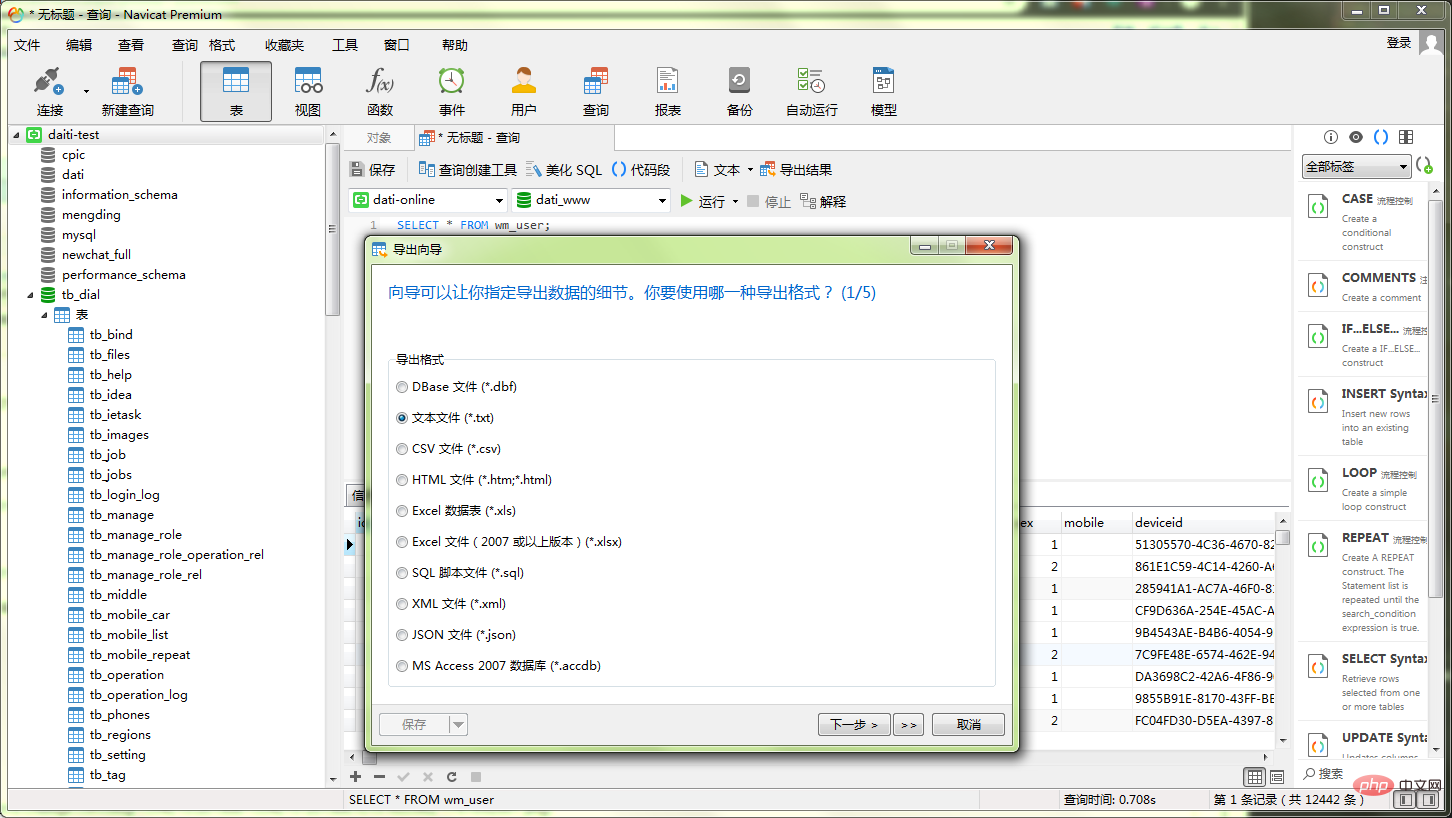Click 下一步 > in export wizard
The width and height of the screenshot is (1452, 818).
coord(854,725)
